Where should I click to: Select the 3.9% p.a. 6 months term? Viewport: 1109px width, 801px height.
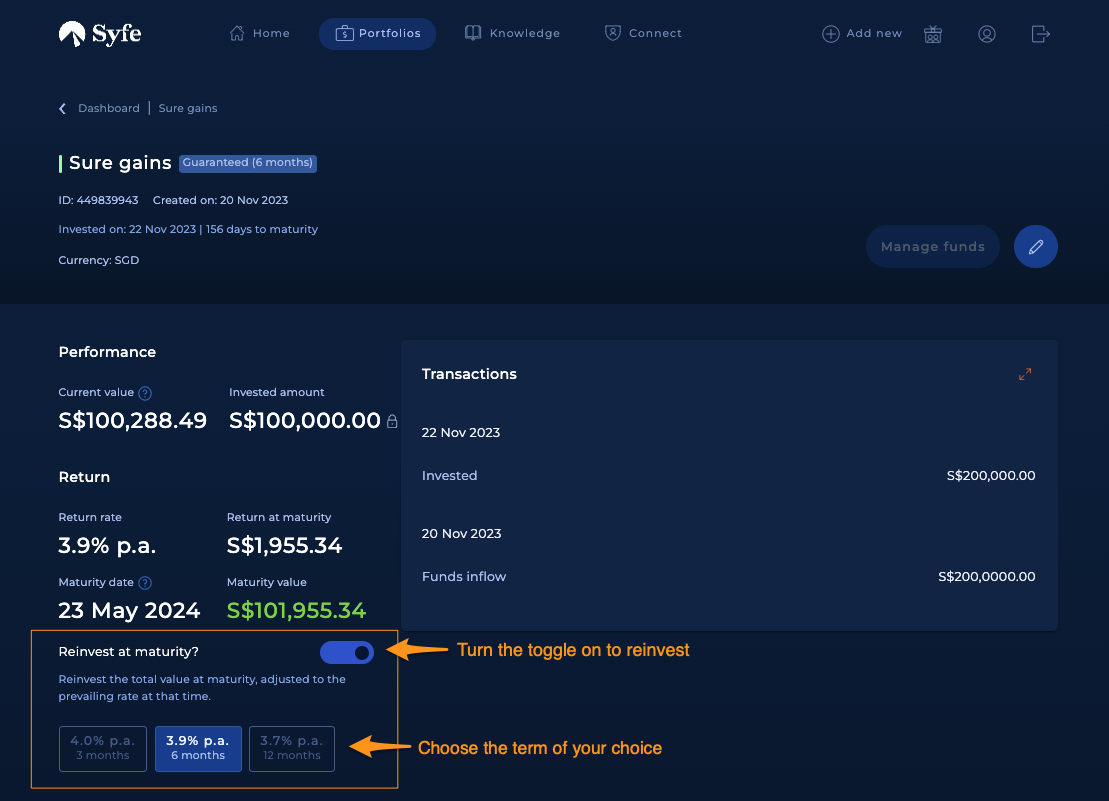(x=197, y=748)
